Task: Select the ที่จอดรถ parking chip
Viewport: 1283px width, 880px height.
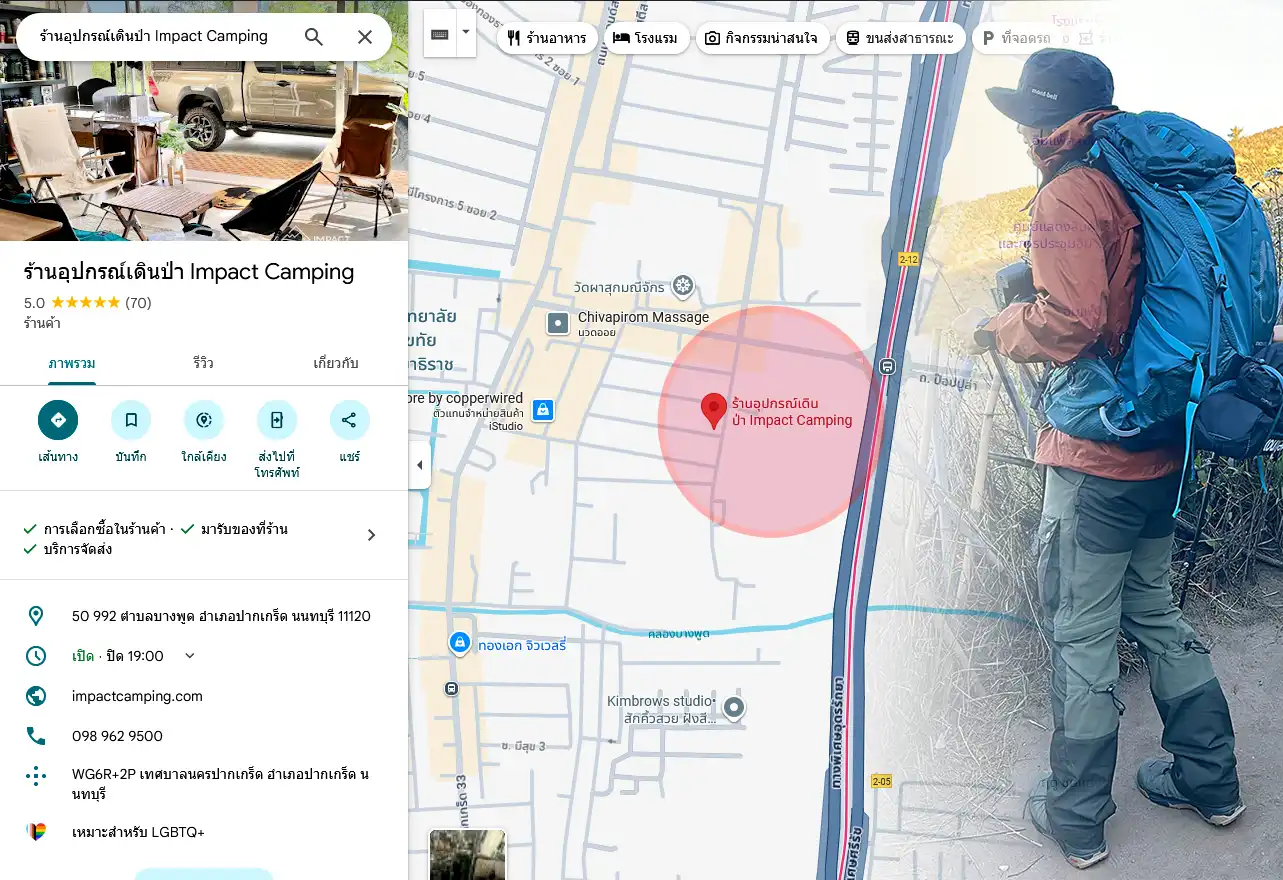Action: click(x=1015, y=38)
